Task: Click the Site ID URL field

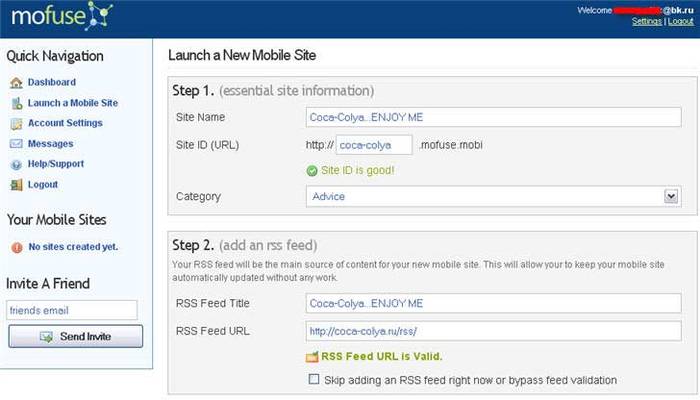Action: [374, 145]
